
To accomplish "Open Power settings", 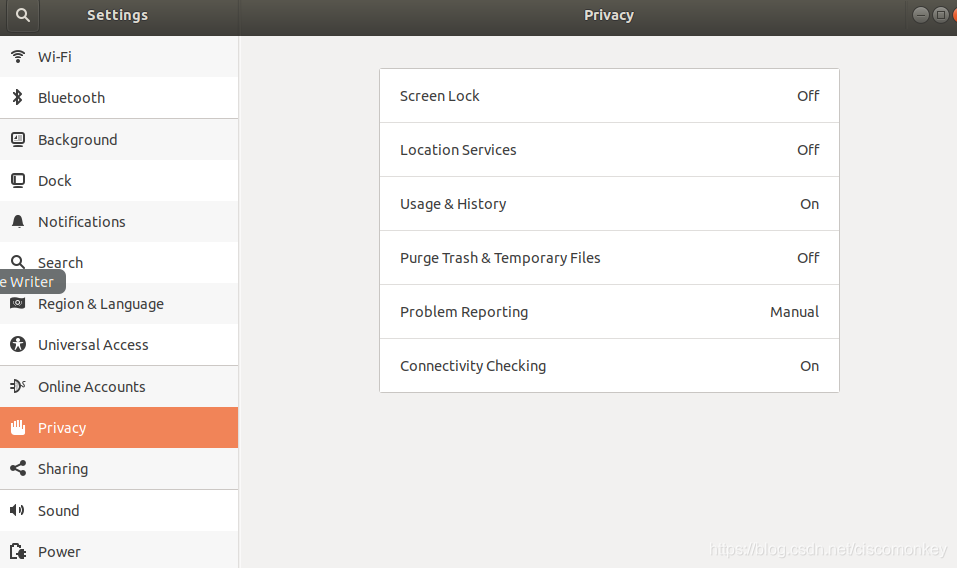I will pyautogui.click(x=119, y=550).
